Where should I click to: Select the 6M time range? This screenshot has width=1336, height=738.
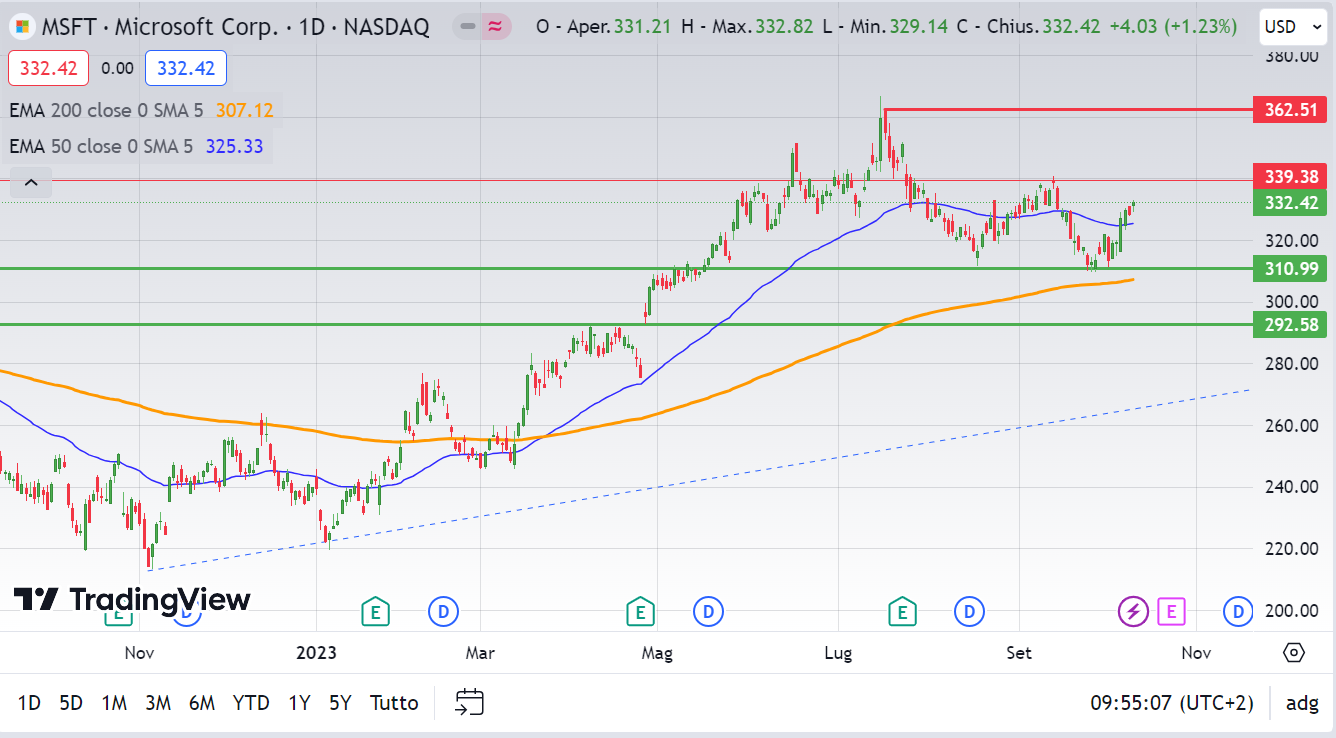pyautogui.click(x=202, y=703)
